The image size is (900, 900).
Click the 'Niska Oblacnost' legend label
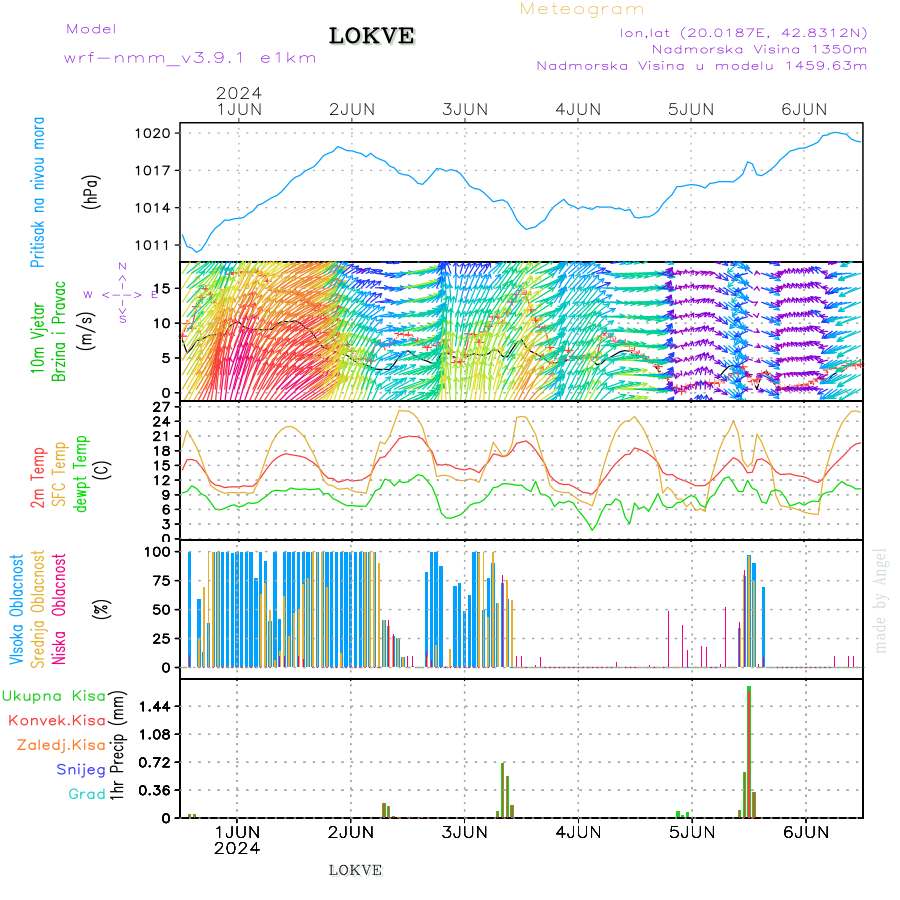[59, 609]
